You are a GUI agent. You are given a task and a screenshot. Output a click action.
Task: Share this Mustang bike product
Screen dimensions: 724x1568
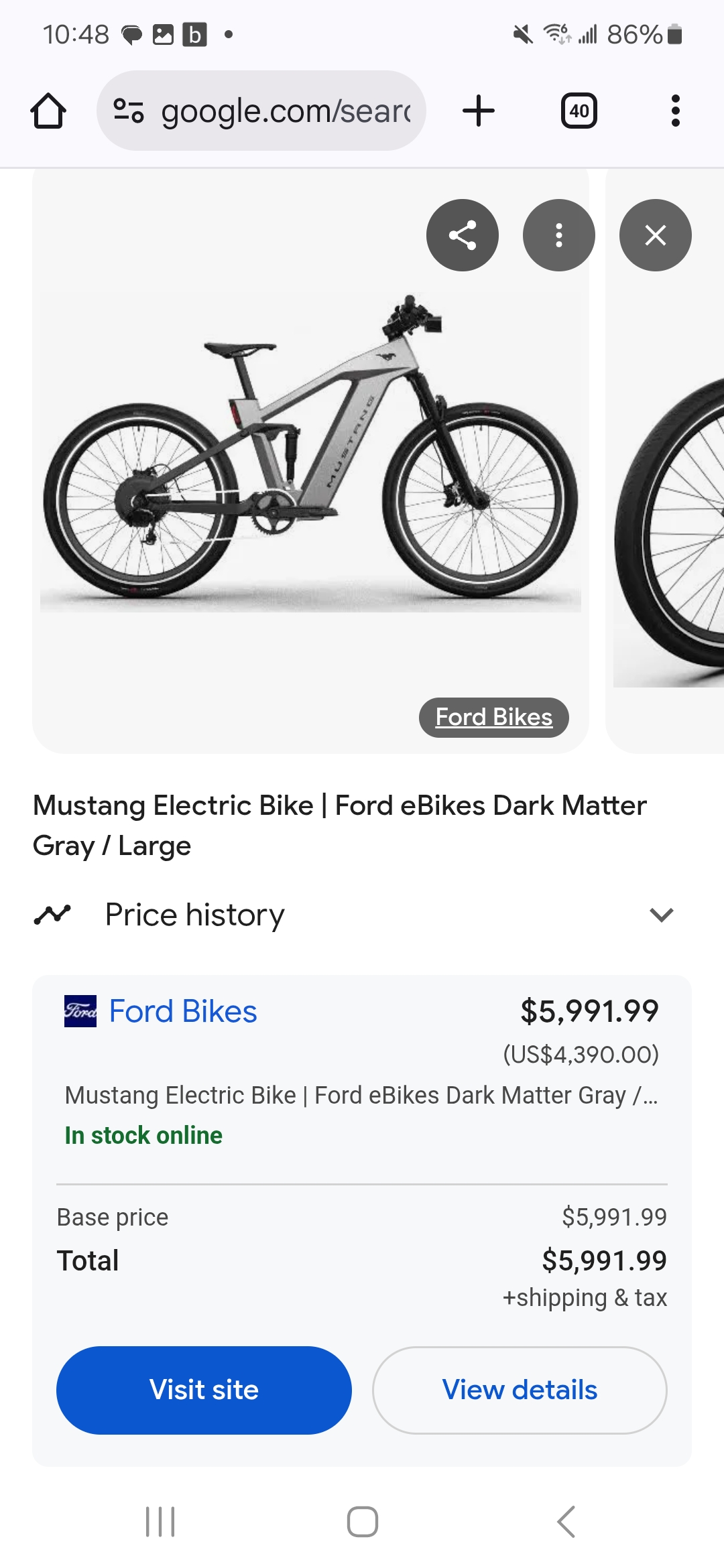463,235
